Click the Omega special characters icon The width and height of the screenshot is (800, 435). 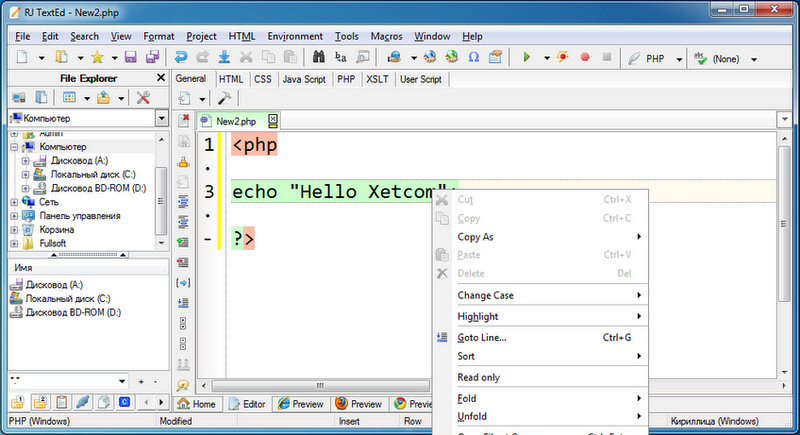[473, 57]
